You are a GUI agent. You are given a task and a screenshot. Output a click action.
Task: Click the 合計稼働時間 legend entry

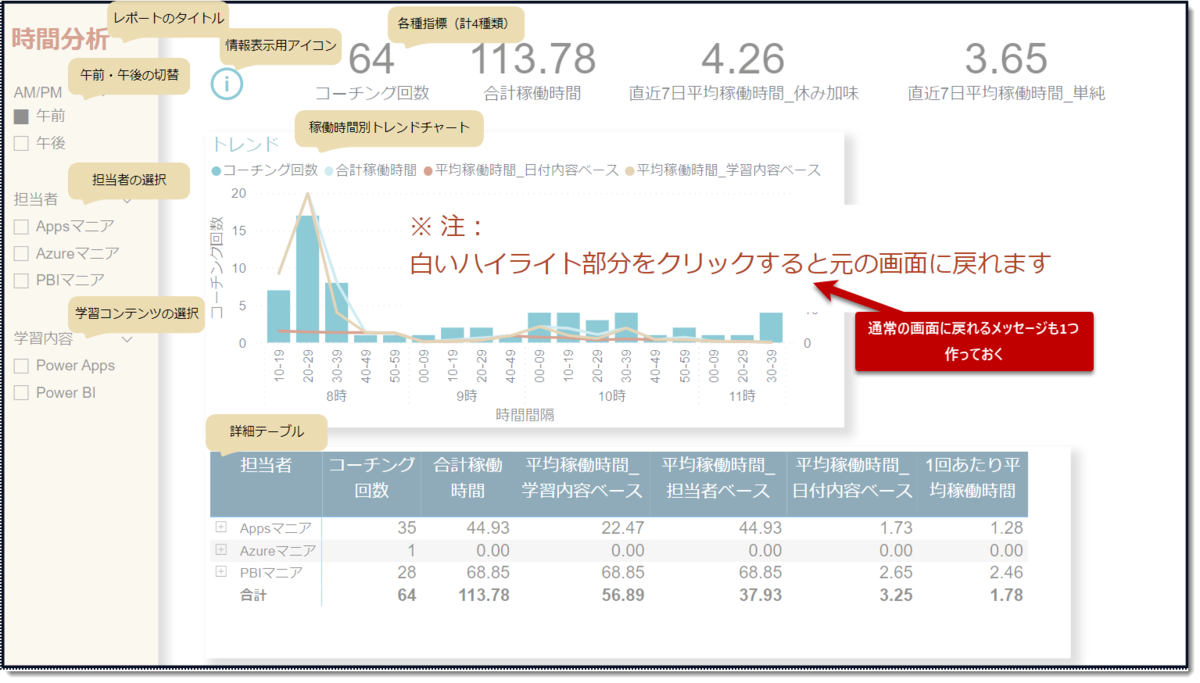[370, 171]
